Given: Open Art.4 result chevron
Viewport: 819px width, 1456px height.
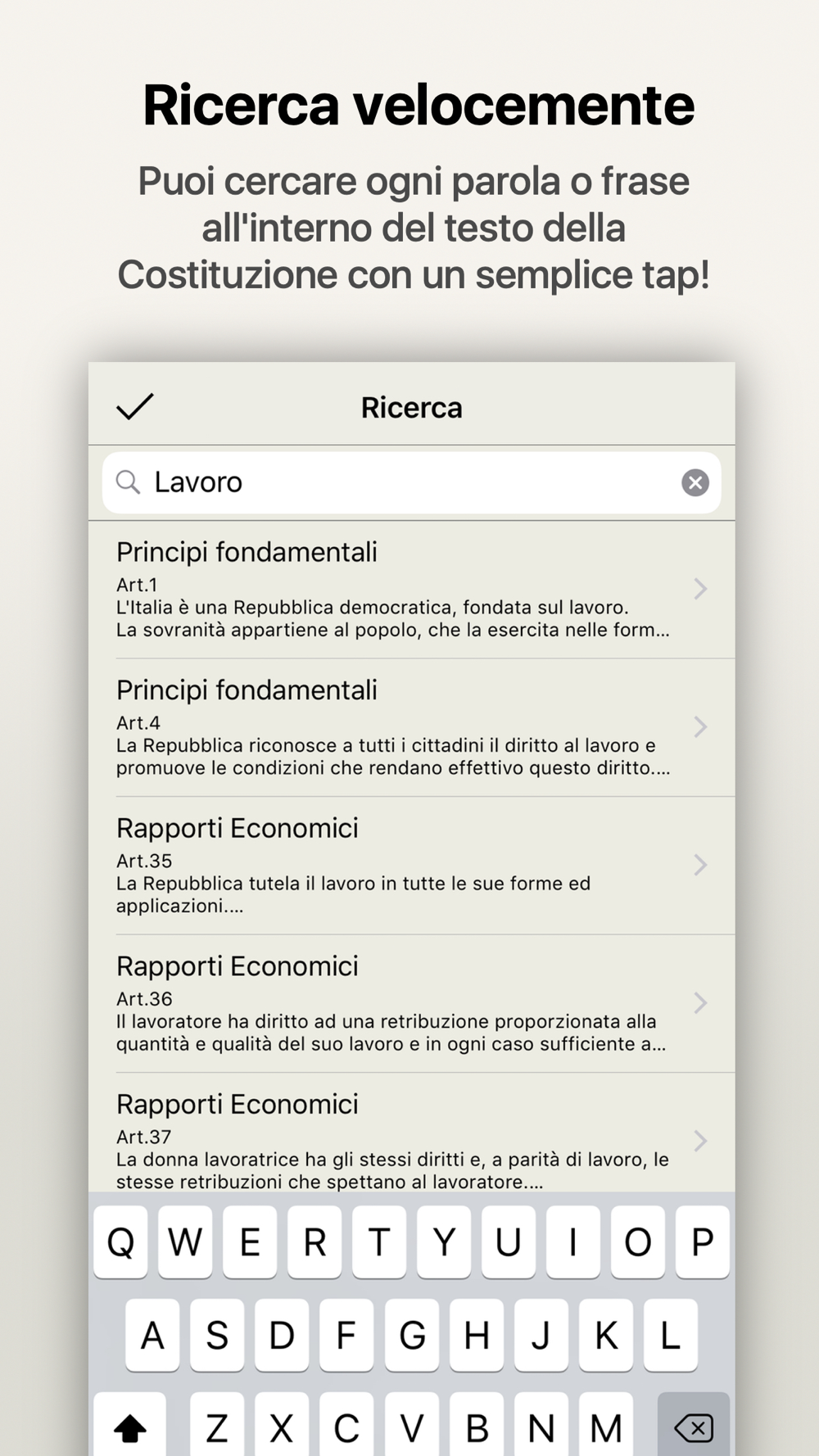Looking at the screenshot, I should coord(700,726).
